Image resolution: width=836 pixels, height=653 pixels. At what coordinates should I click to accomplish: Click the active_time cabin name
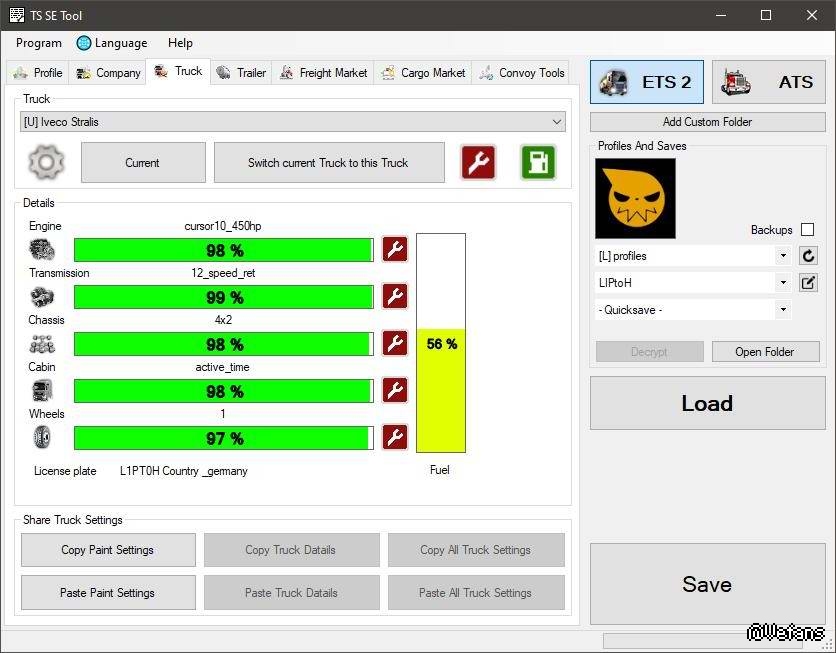222,367
